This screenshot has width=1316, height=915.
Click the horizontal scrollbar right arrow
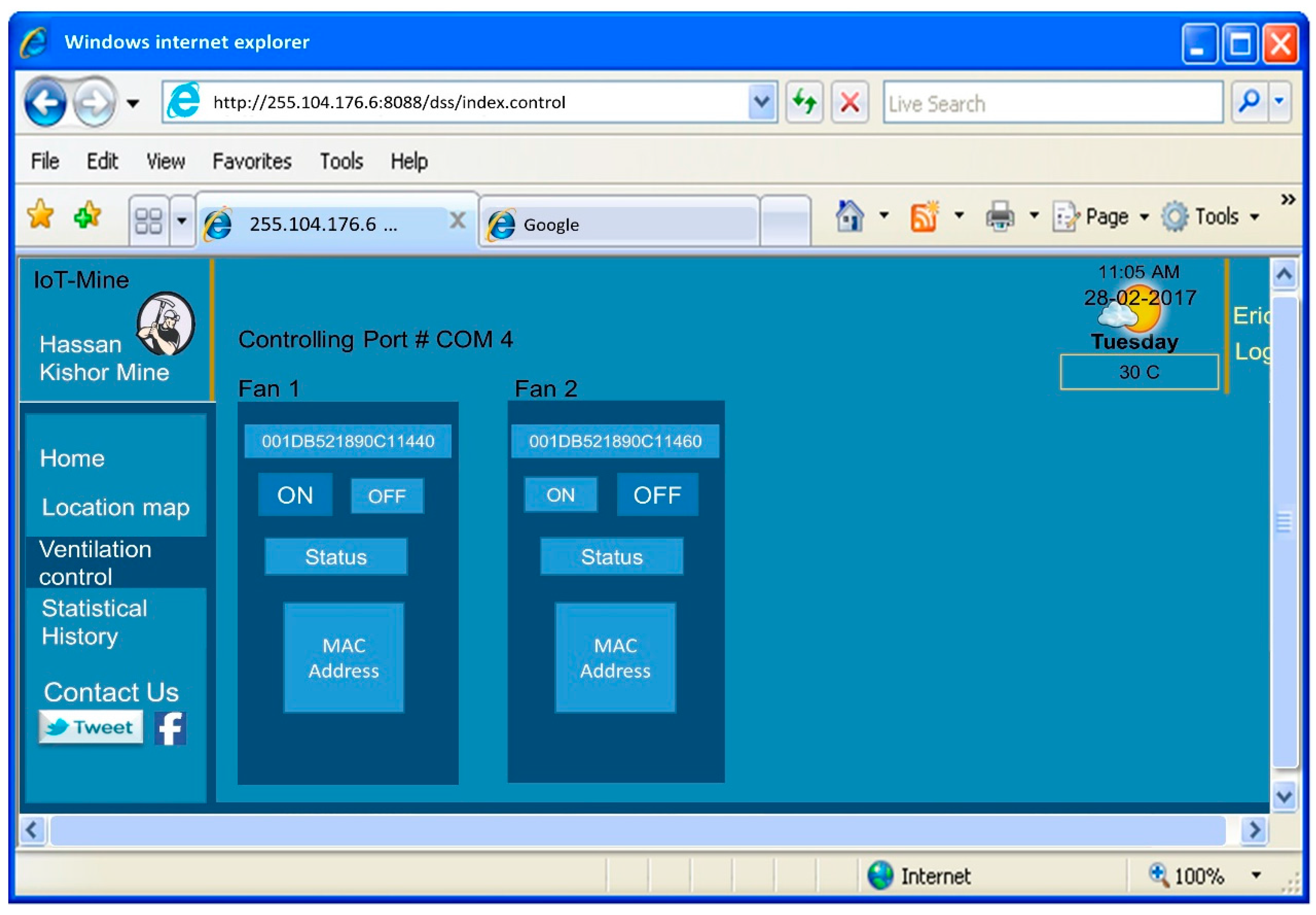pyautogui.click(x=1254, y=830)
